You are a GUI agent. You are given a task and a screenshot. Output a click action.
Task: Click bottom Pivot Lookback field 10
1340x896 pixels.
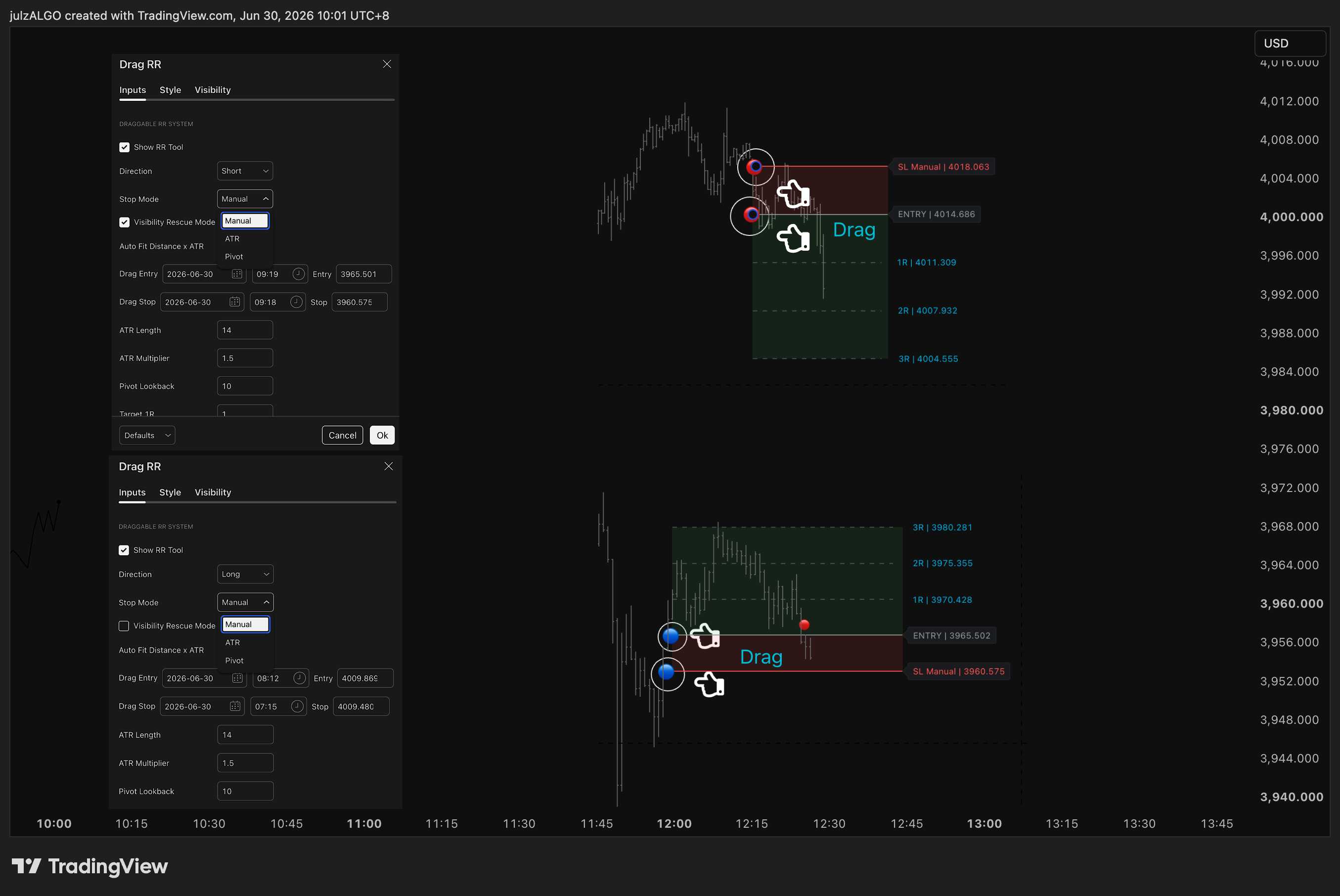(x=245, y=791)
